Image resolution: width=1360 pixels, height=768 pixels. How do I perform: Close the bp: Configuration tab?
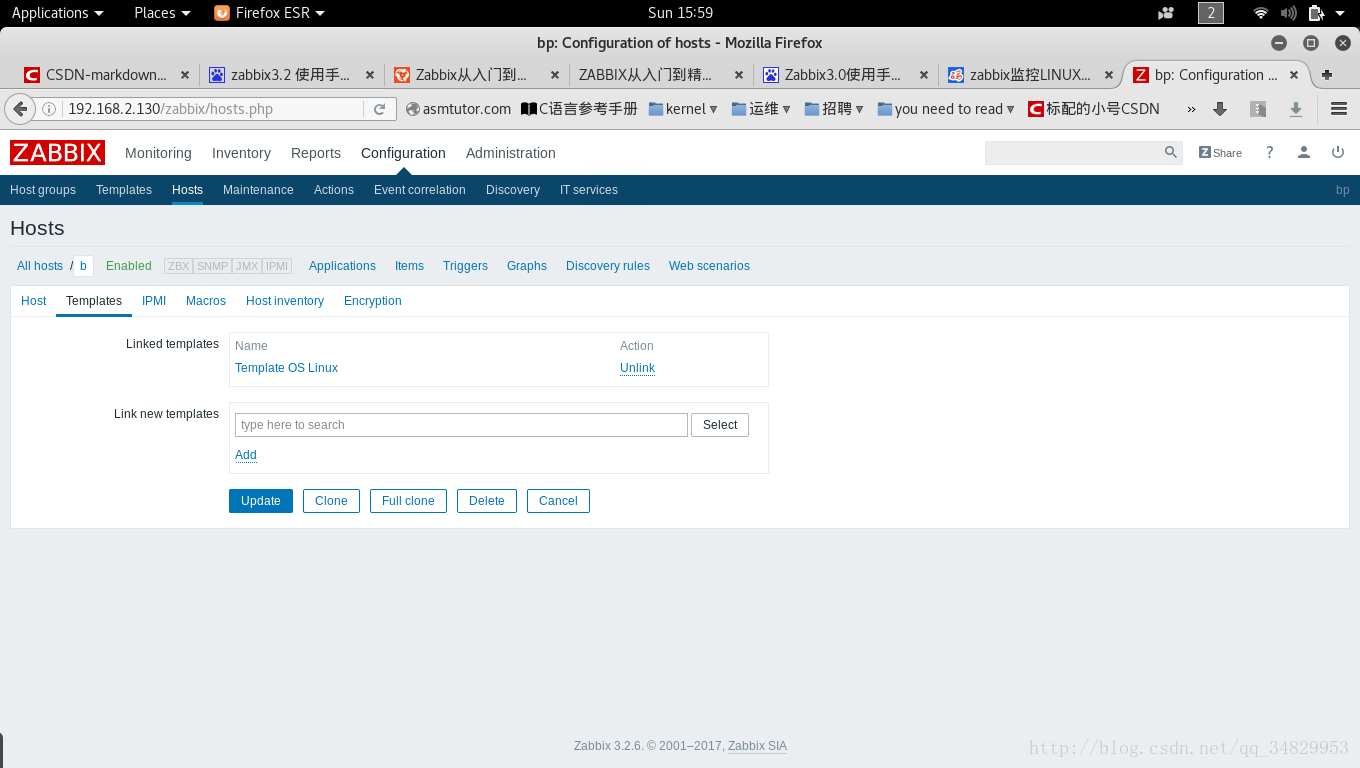[1294, 75]
